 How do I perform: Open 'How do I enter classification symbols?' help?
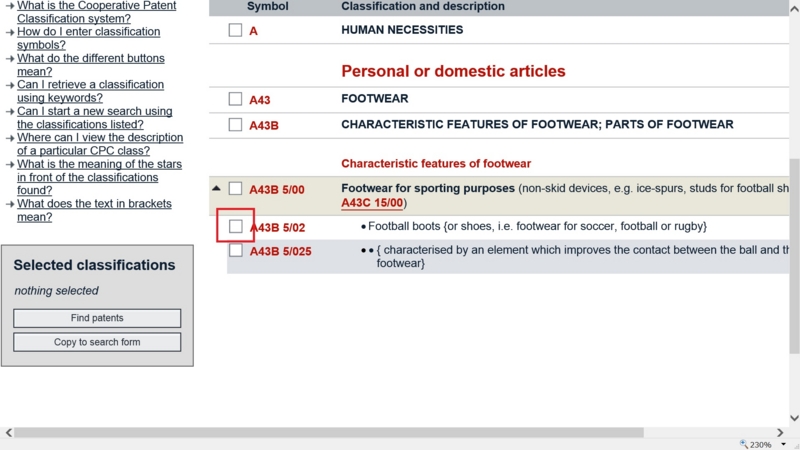pyautogui.click(x=88, y=38)
